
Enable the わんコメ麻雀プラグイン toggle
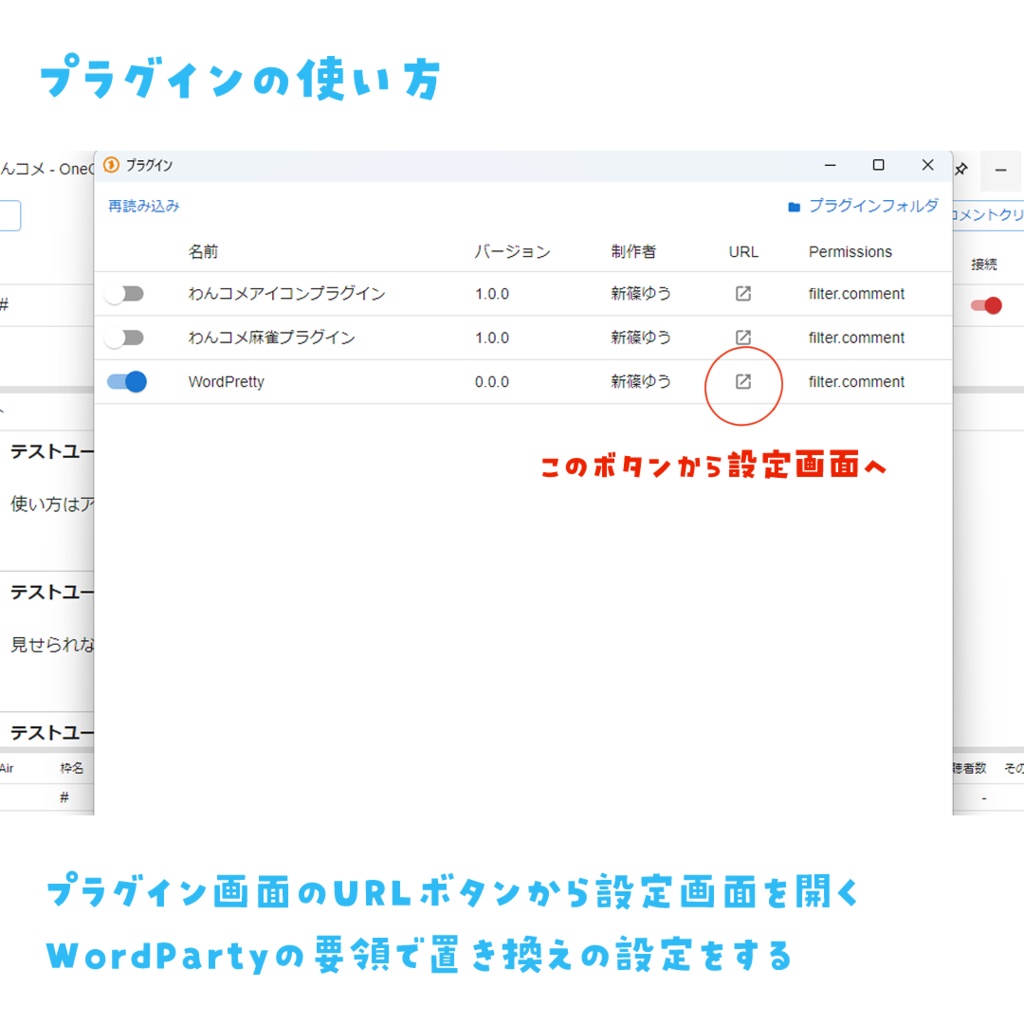click(x=124, y=337)
